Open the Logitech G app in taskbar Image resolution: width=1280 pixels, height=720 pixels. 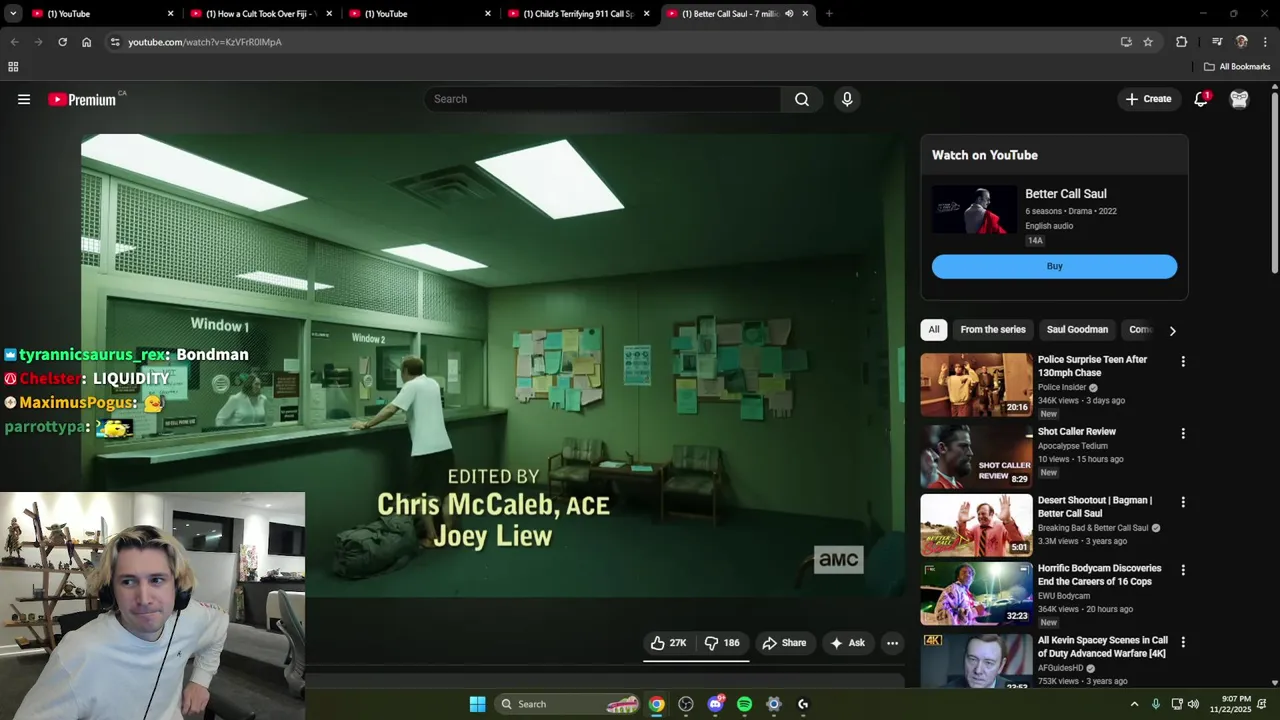[x=803, y=704]
